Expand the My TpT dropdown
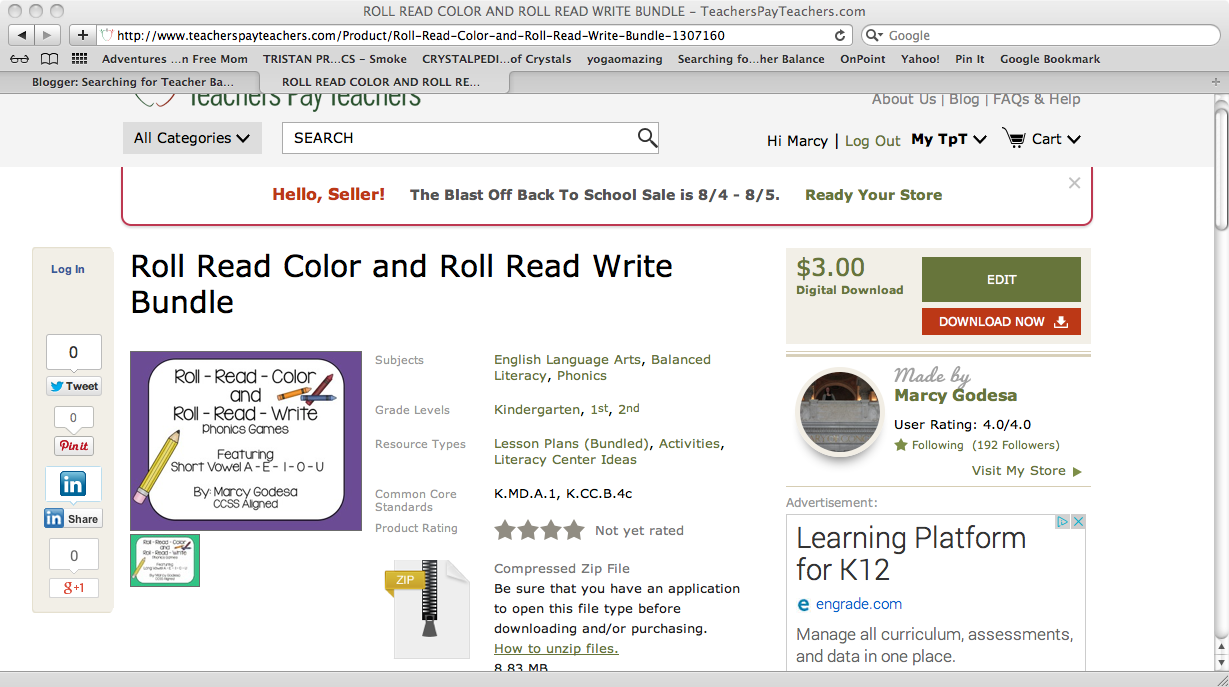1229x687 pixels. point(949,140)
